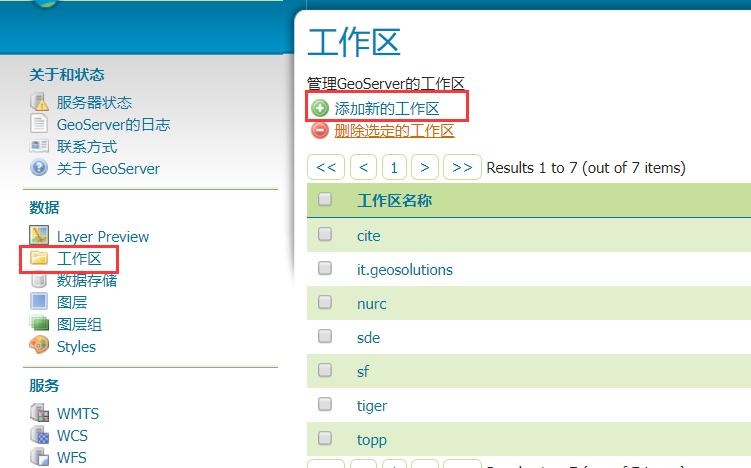Check the cite workspace checkbox

click(325, 234)
